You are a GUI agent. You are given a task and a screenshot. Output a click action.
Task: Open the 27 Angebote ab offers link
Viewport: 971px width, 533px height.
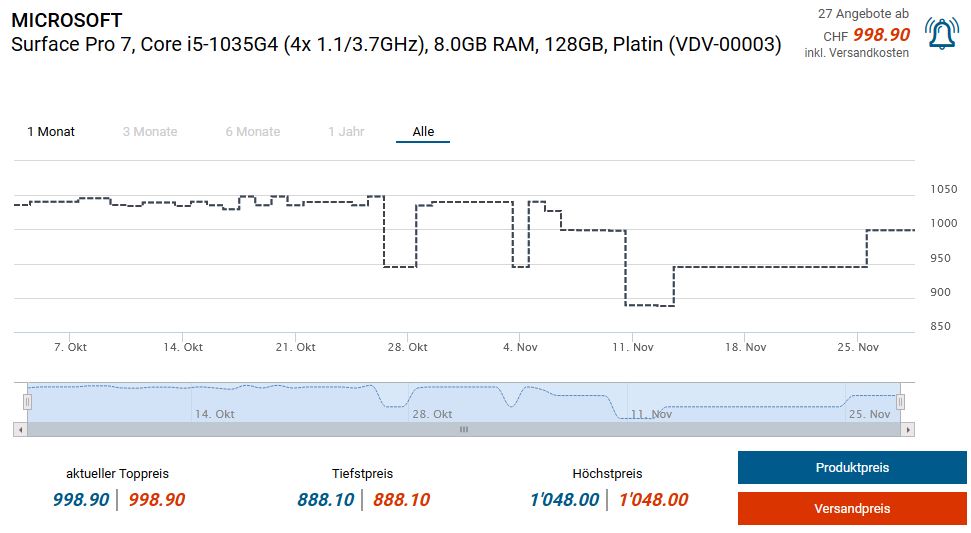tap(863, 14)
